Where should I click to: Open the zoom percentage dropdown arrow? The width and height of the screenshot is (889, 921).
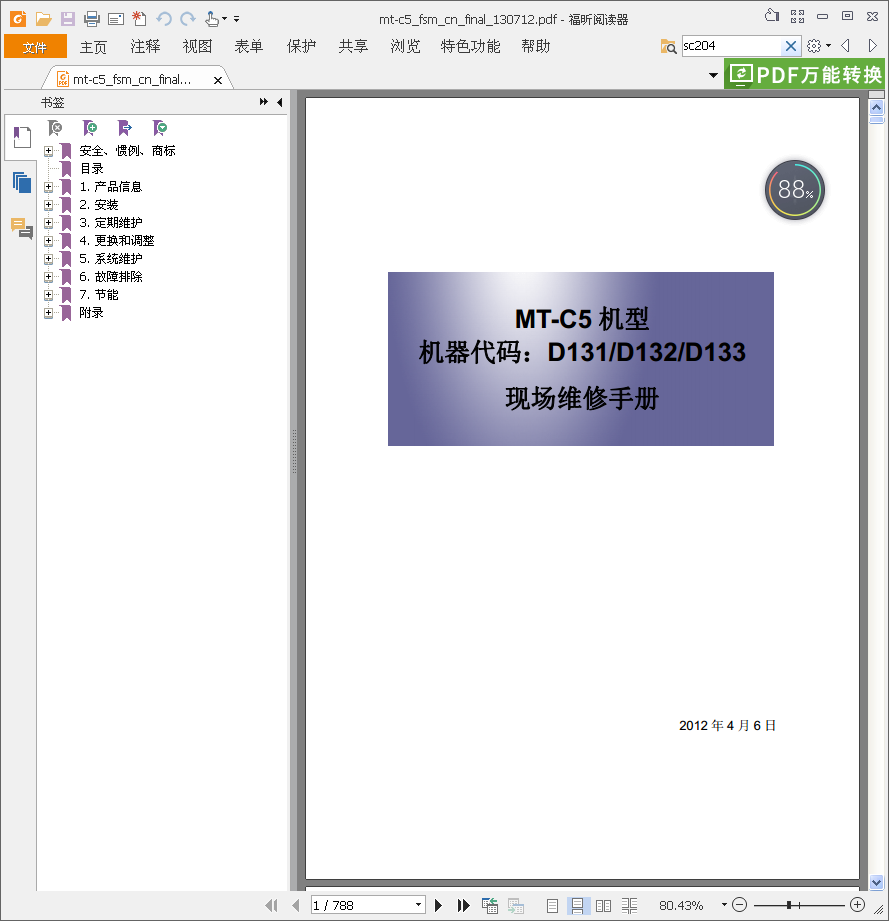click(x=724, y=905)
